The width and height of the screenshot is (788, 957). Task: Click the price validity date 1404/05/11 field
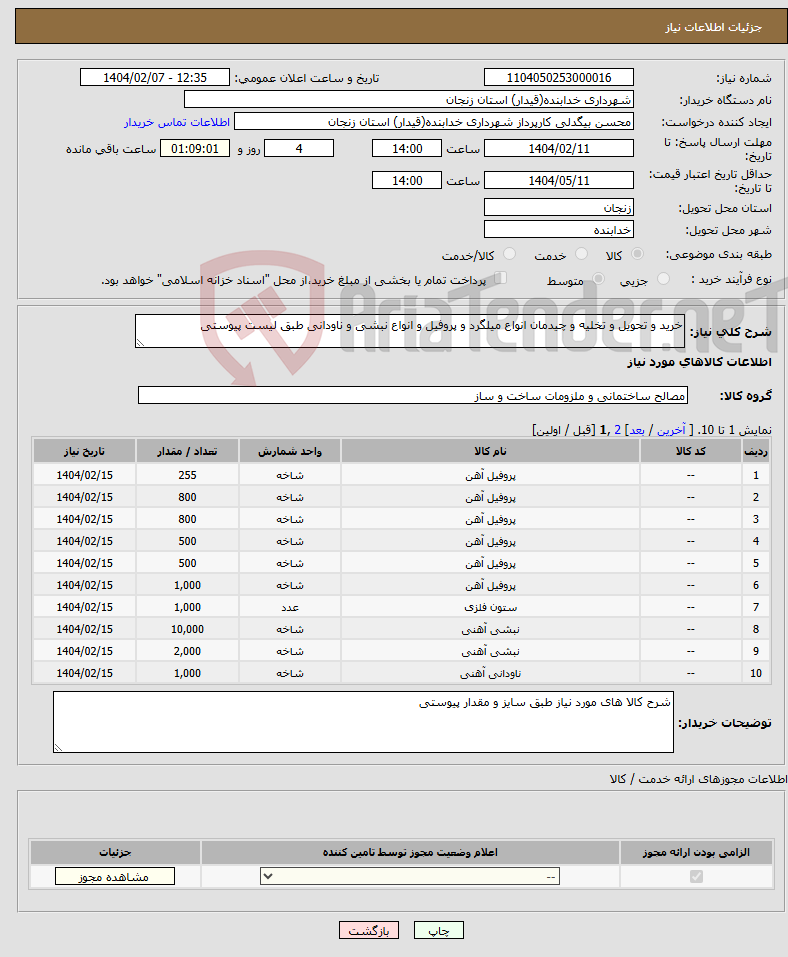(558, 180)
